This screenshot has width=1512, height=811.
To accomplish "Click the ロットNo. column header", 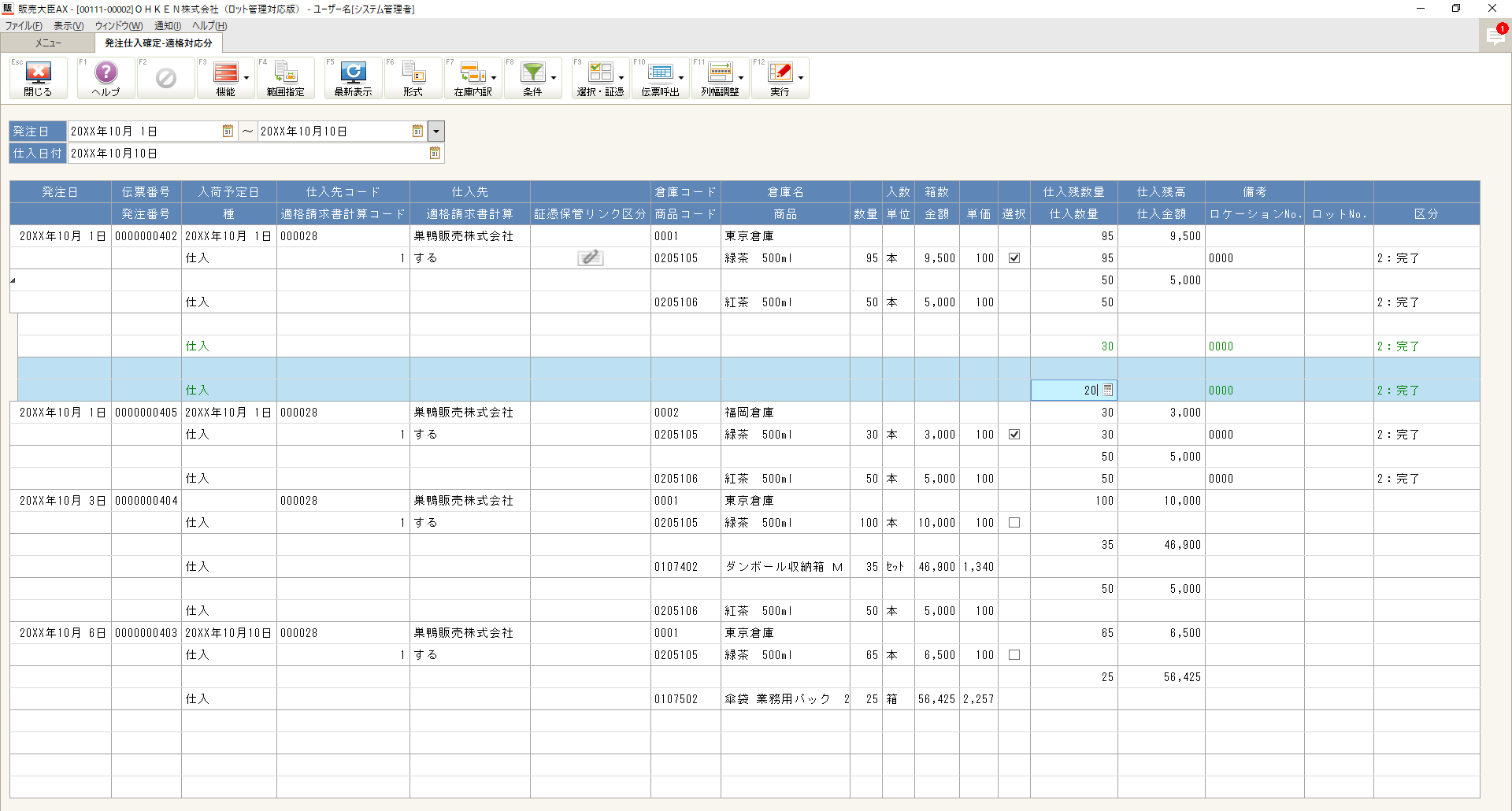I will (1339, 213).
